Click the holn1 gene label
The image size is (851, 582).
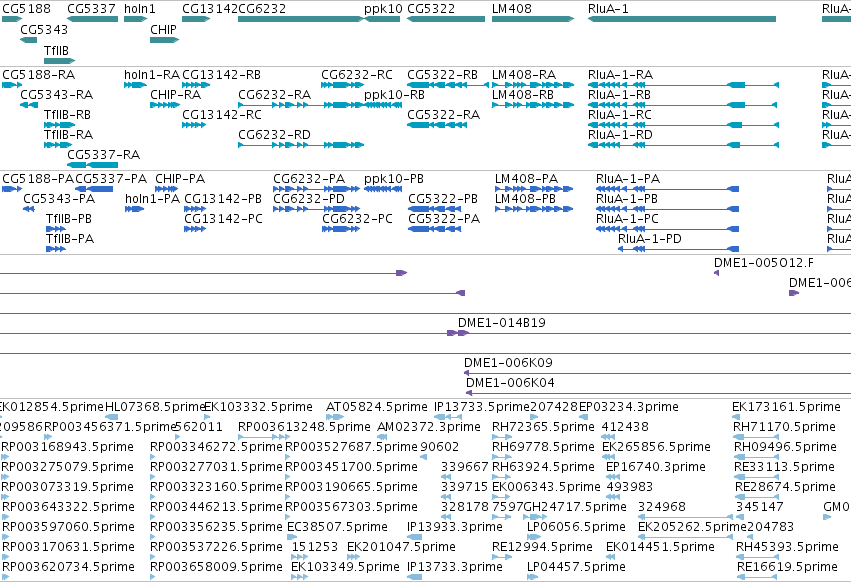click(x=139, y=9)
